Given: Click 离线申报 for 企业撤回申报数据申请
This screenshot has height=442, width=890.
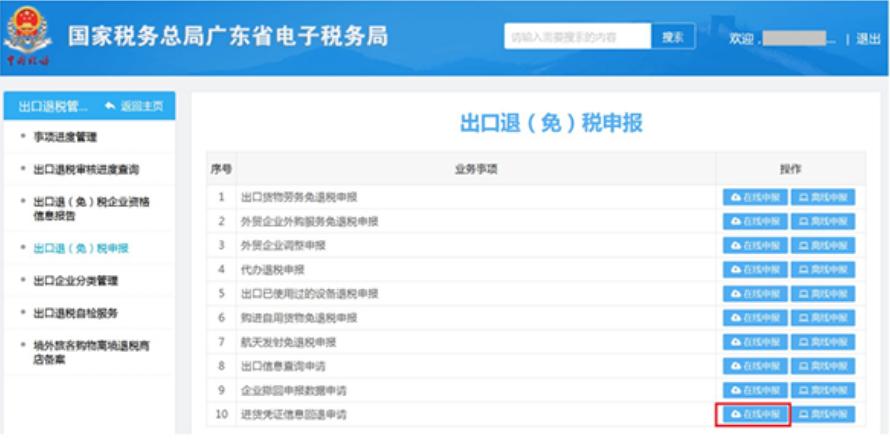Looking at the screenshot, I should click(823, 390).
